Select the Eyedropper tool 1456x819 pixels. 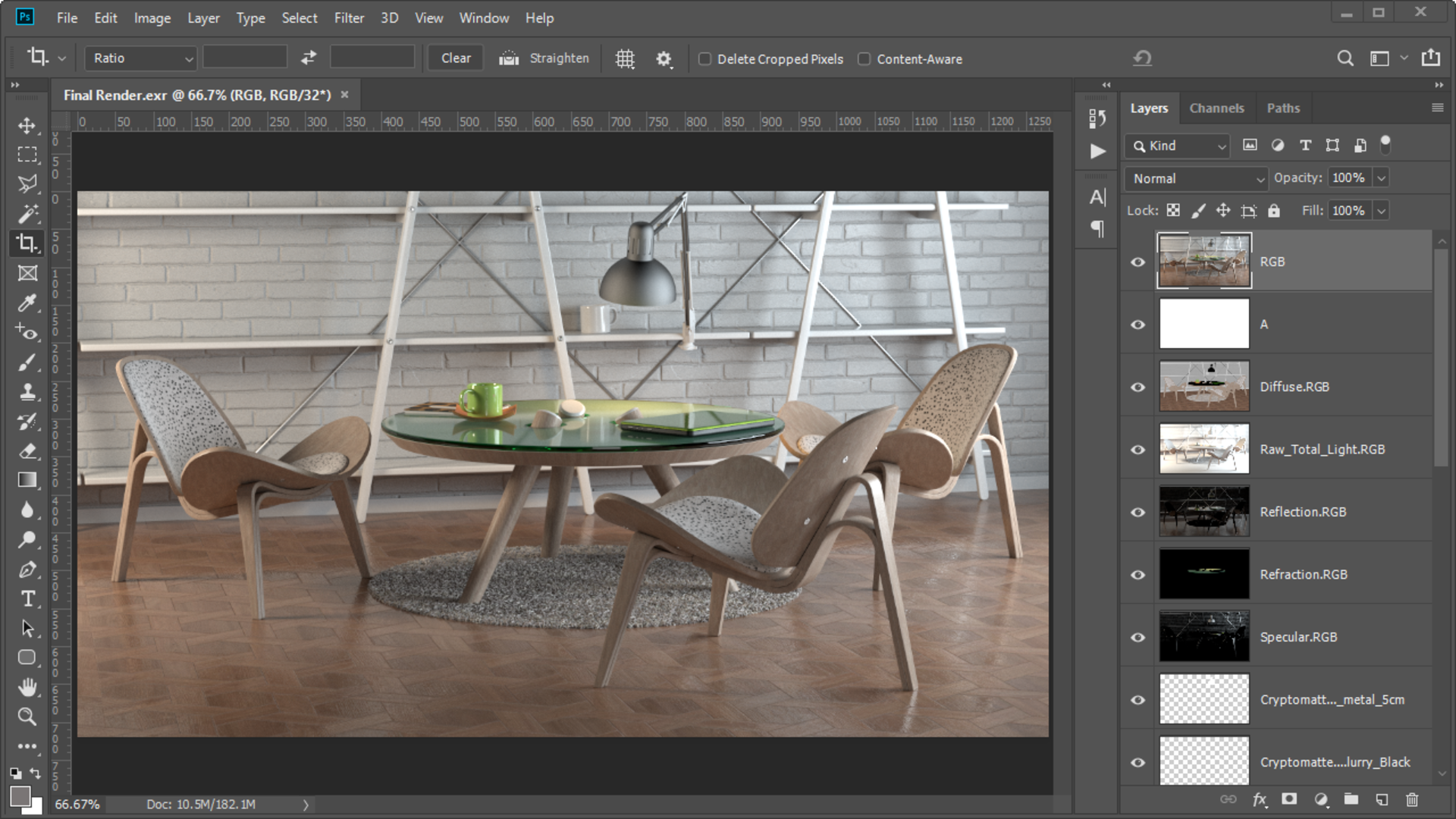point(27,303)
